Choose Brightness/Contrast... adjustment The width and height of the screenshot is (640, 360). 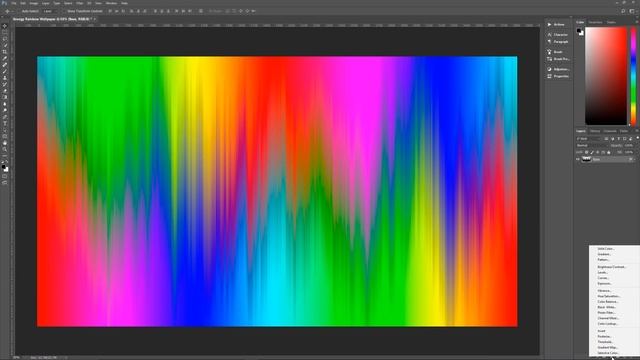tap(611, 267)
